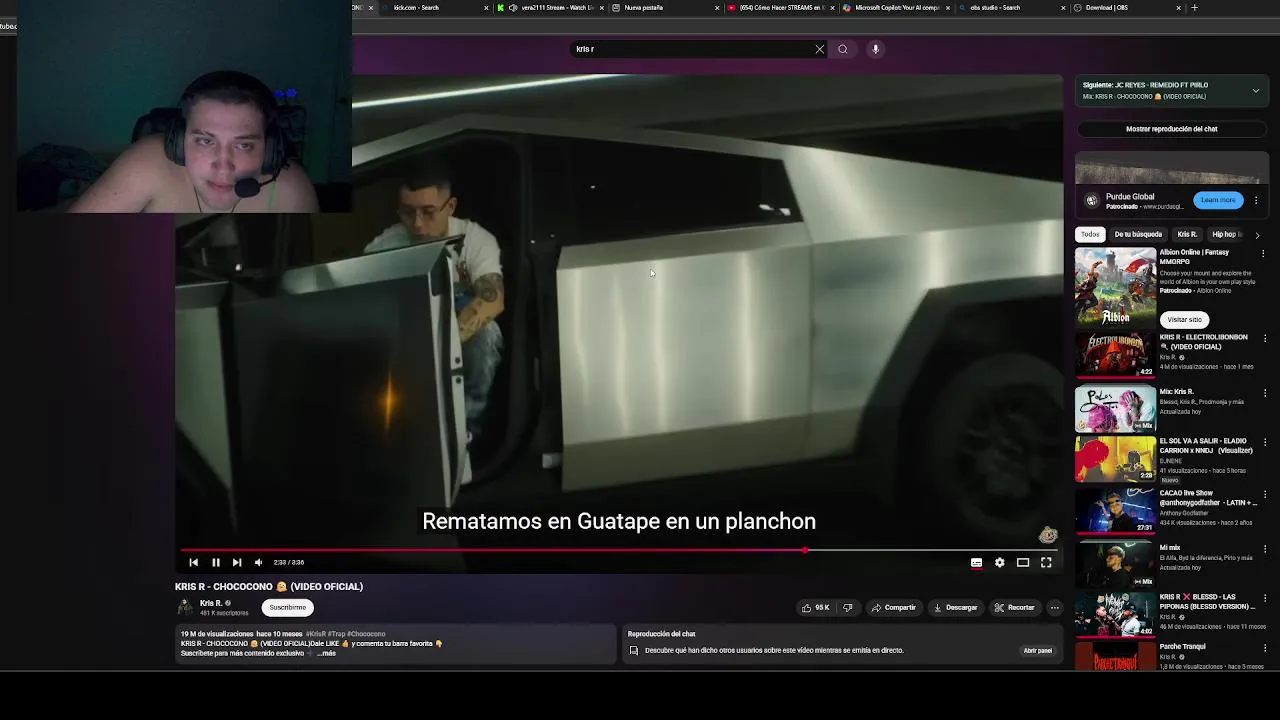Click the #KrisR hashtag in description
The height and width of the screenshot is (720, 1280).
pyautogui.click(x=316, y=634)
